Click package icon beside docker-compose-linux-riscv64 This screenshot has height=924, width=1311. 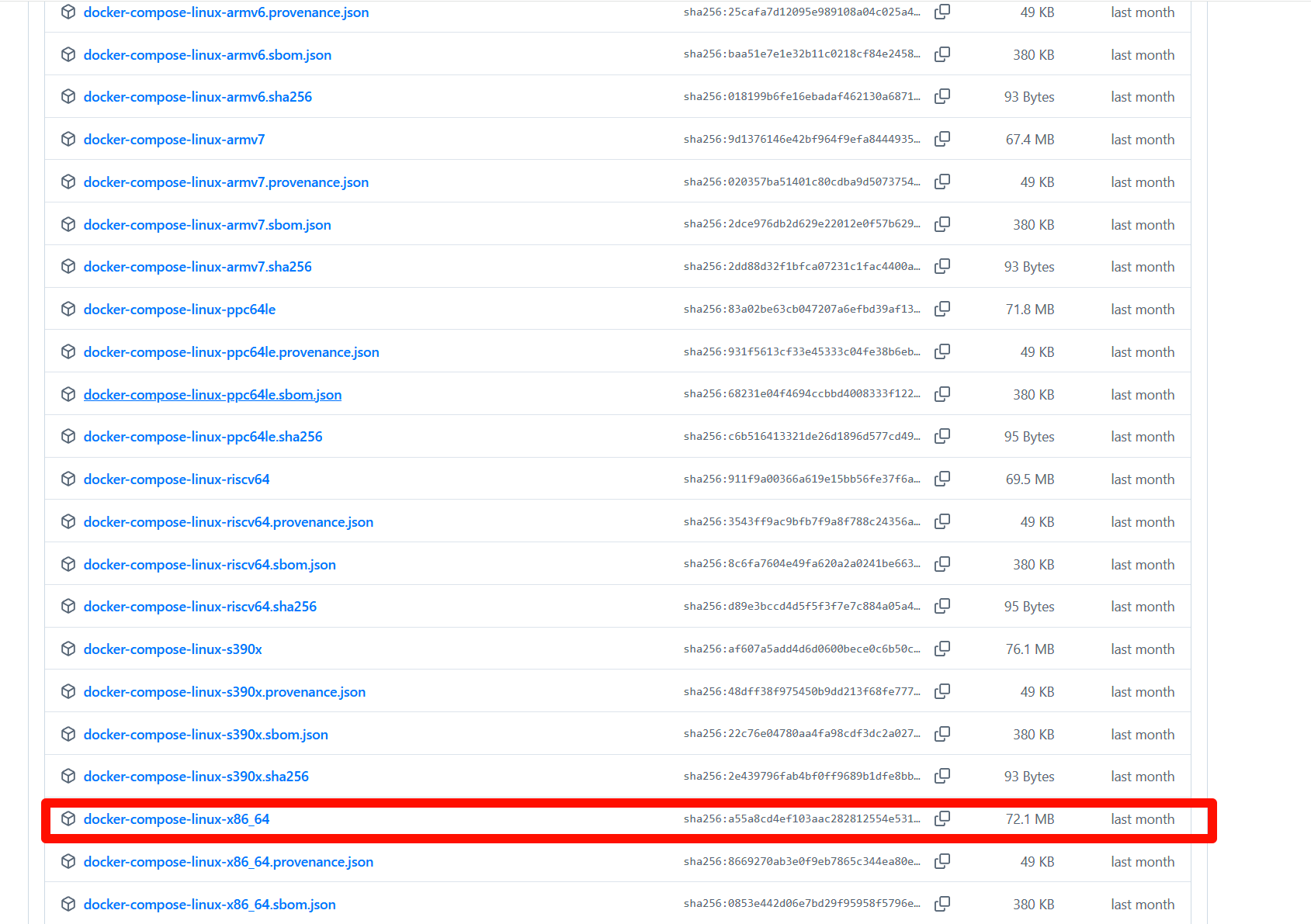tap(68, 479)
